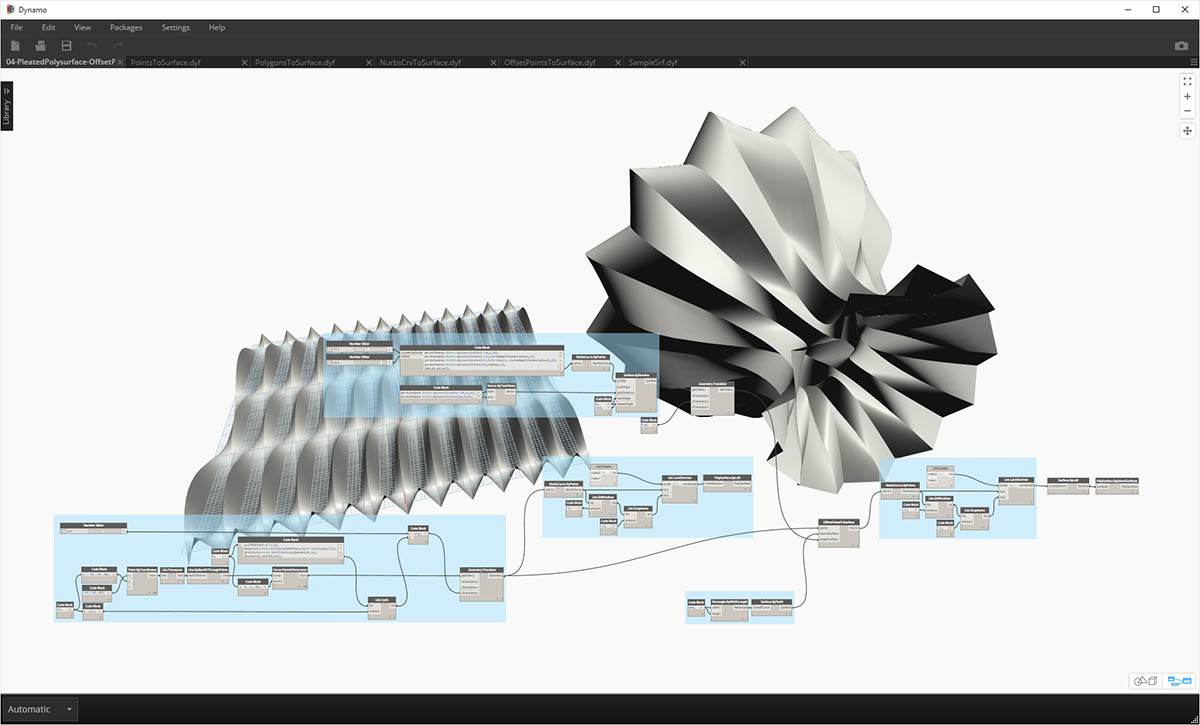Open the tab list menu icon
Viewport: 1200px width, 725px height.
coord(1194,62)
